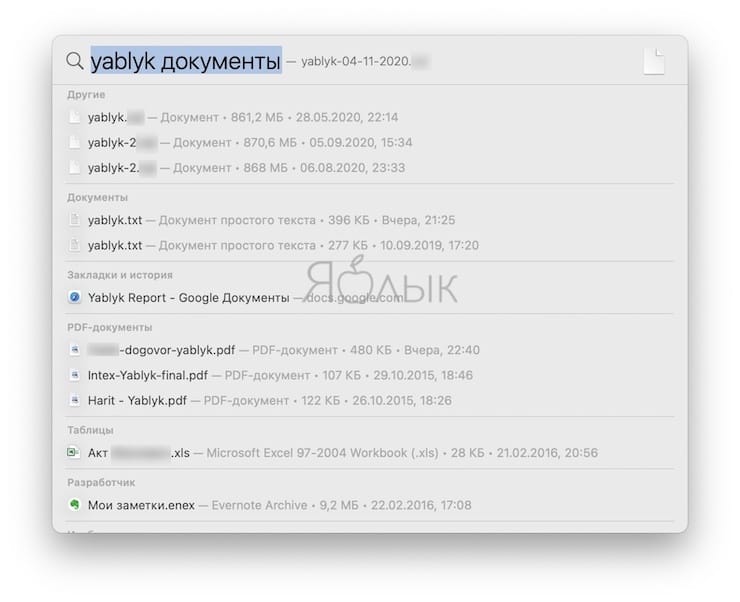The width and height of the screenshot is (740, 602).
Task: Open Yablyk Report - Google Документы bookmark
Action: point(370,298)
